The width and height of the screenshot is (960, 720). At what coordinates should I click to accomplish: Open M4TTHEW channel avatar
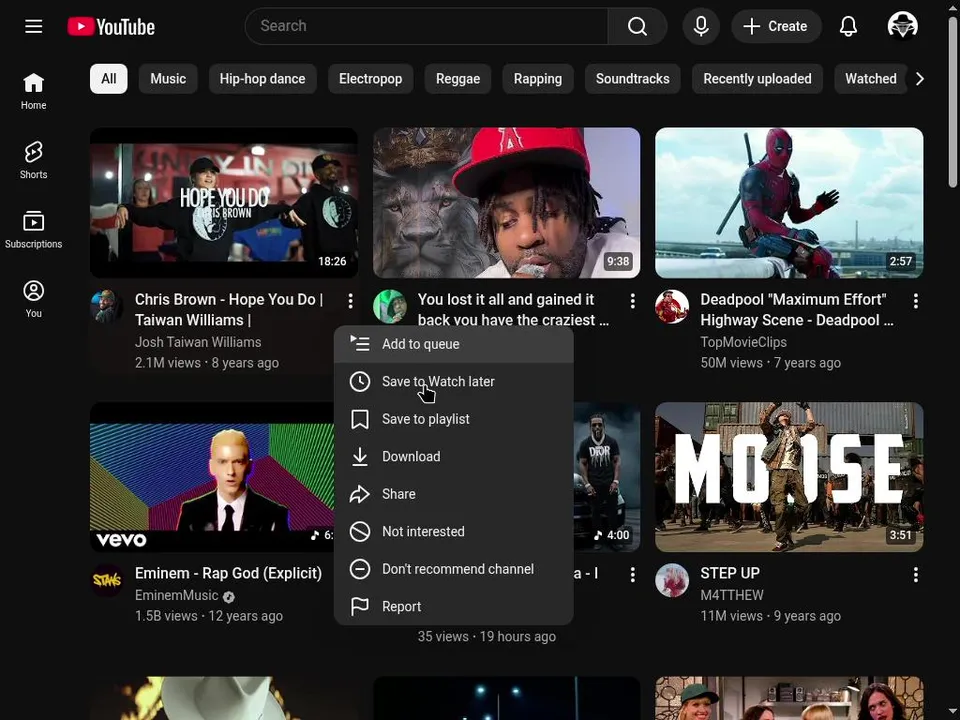[672, 580]
